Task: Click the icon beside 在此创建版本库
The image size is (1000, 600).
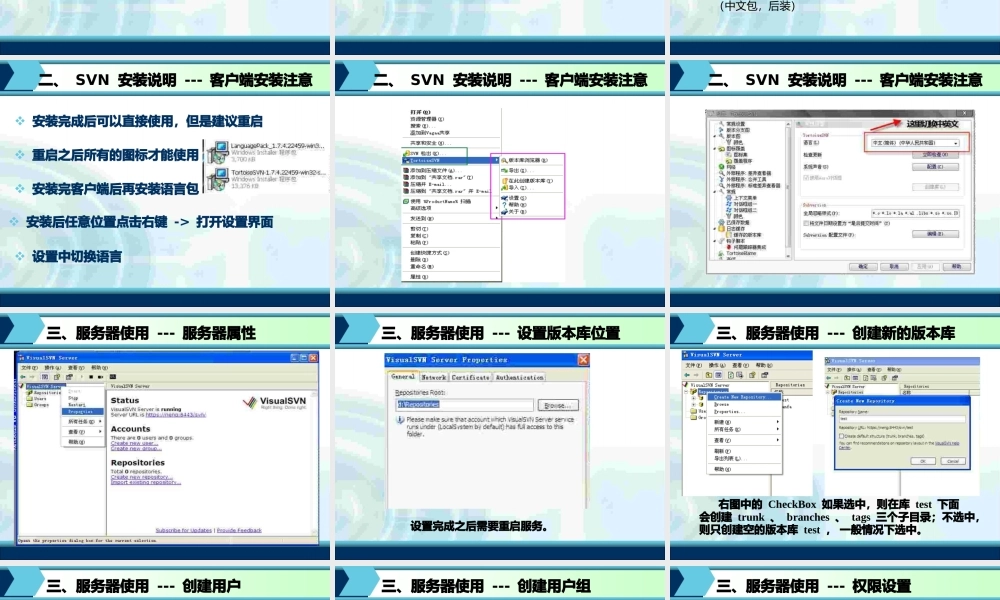Action: (504, 181)
